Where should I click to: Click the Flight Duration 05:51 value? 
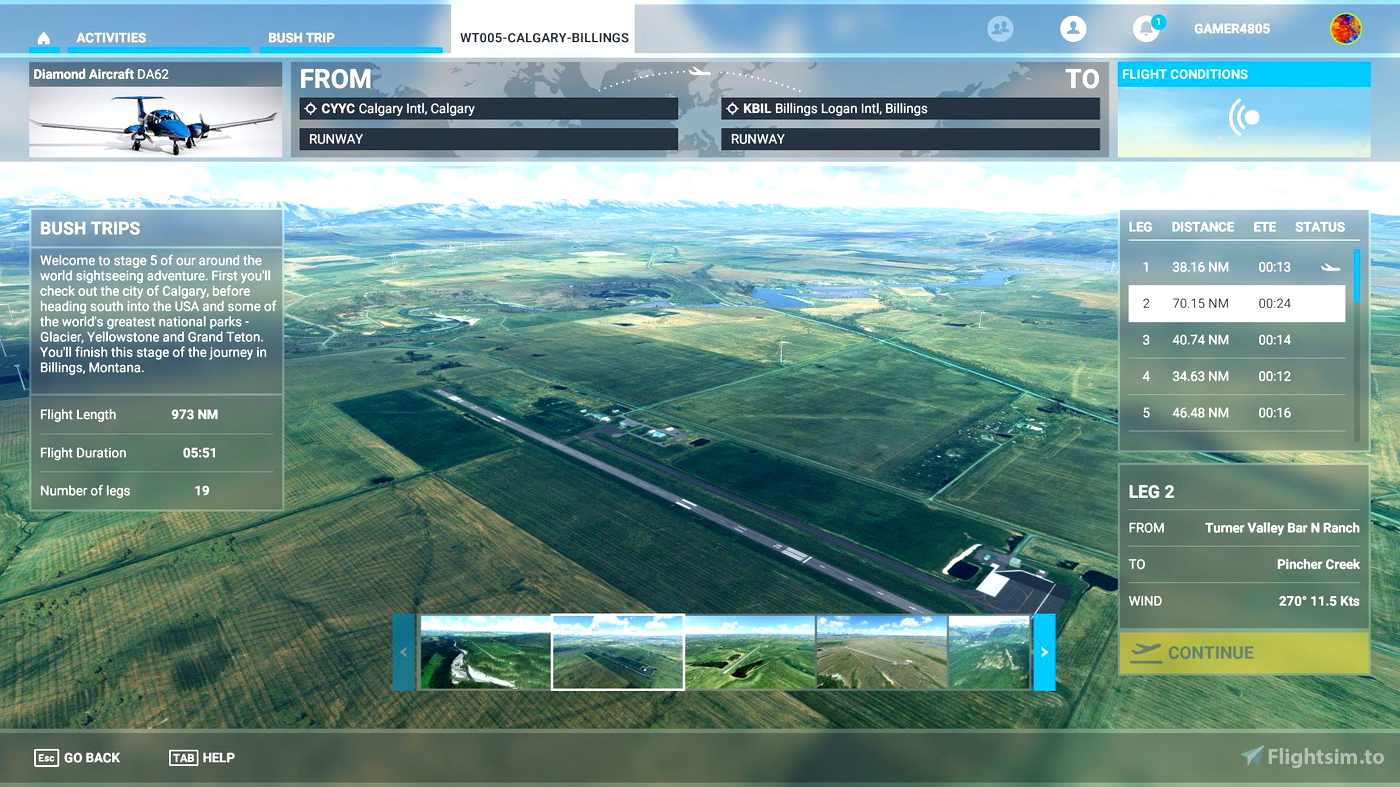[200, 453]
